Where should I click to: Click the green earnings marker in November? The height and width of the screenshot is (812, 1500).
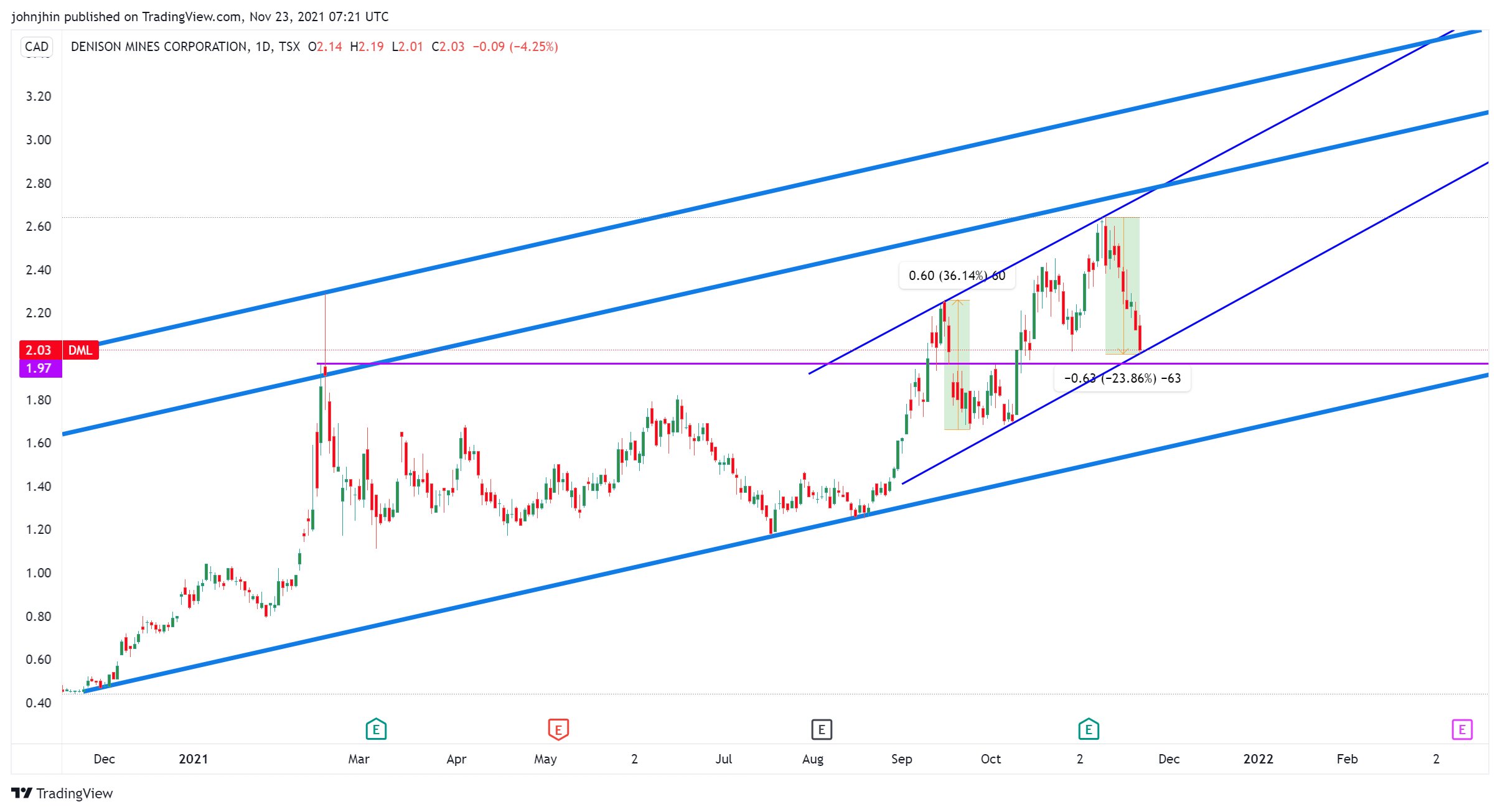[1089, 729]
